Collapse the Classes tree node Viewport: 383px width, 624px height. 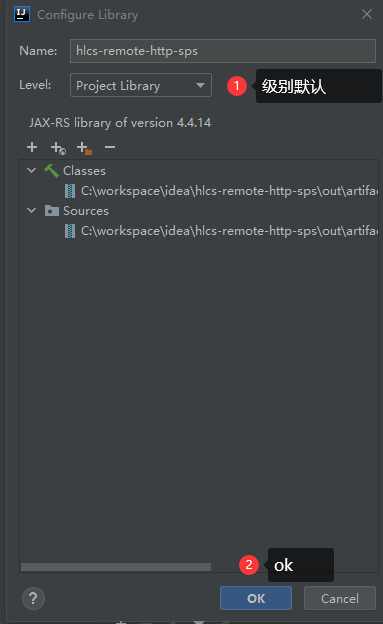(31, 171)
